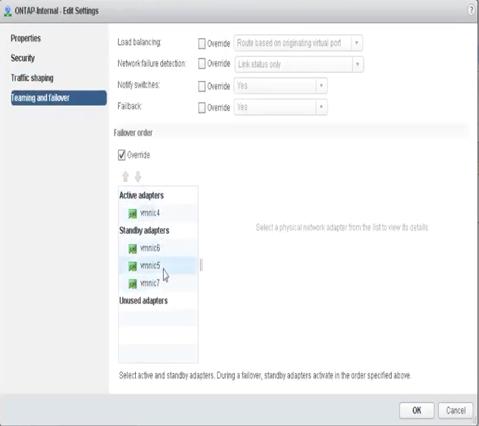Select vmnic7 in Standby adapters

point(157,283)
